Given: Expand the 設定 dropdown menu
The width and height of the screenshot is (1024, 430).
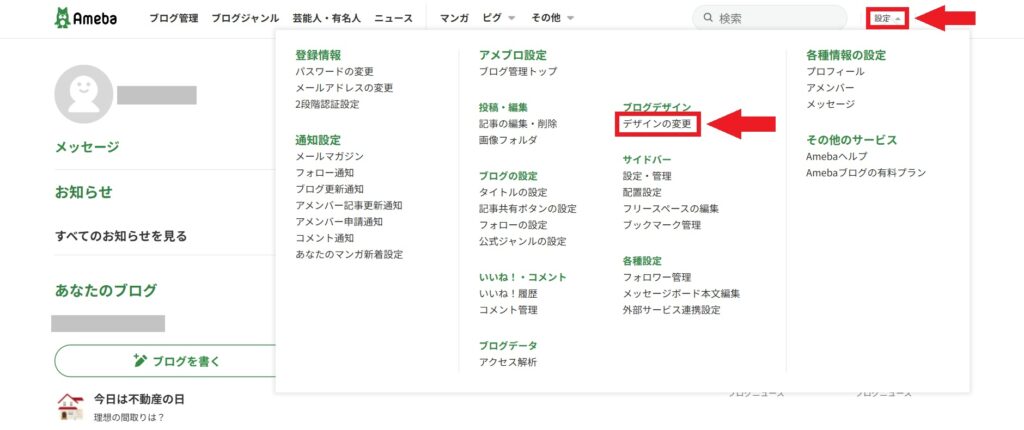Looking at the screenshot, I should pyautogui.click(x=887, y=18).
